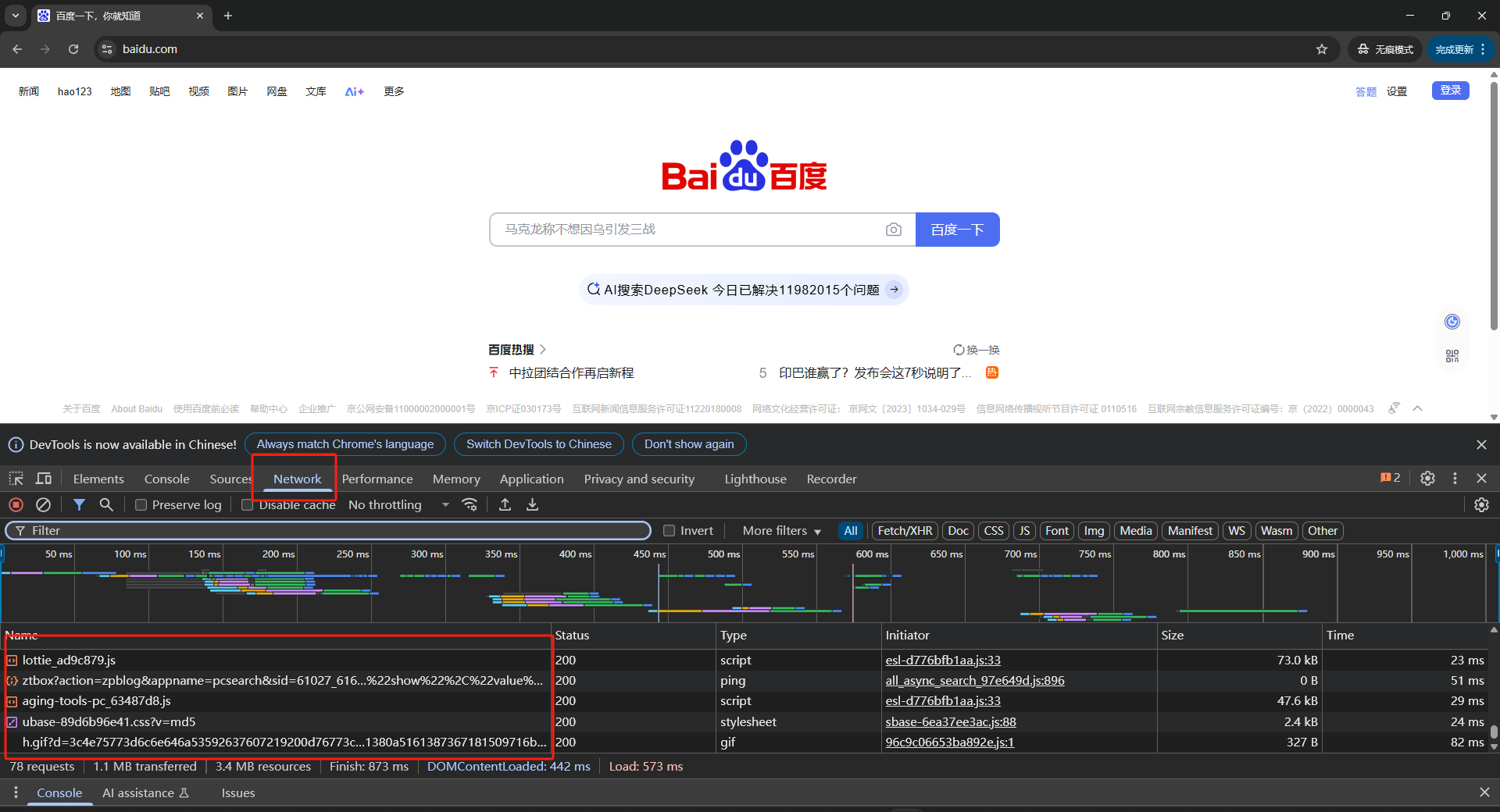Bookmark this page with star icon
This screenshot has width=1500, height=812.
(x=1322, y=49)
